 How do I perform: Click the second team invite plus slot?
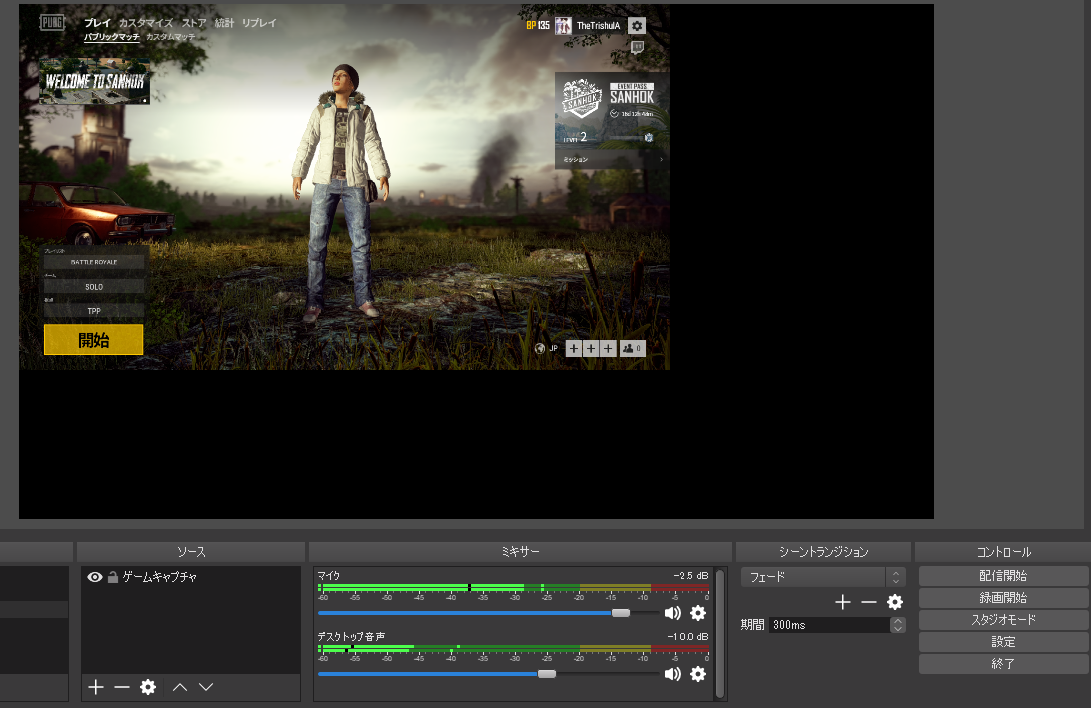pyautogui.click(x=591, y=348)
